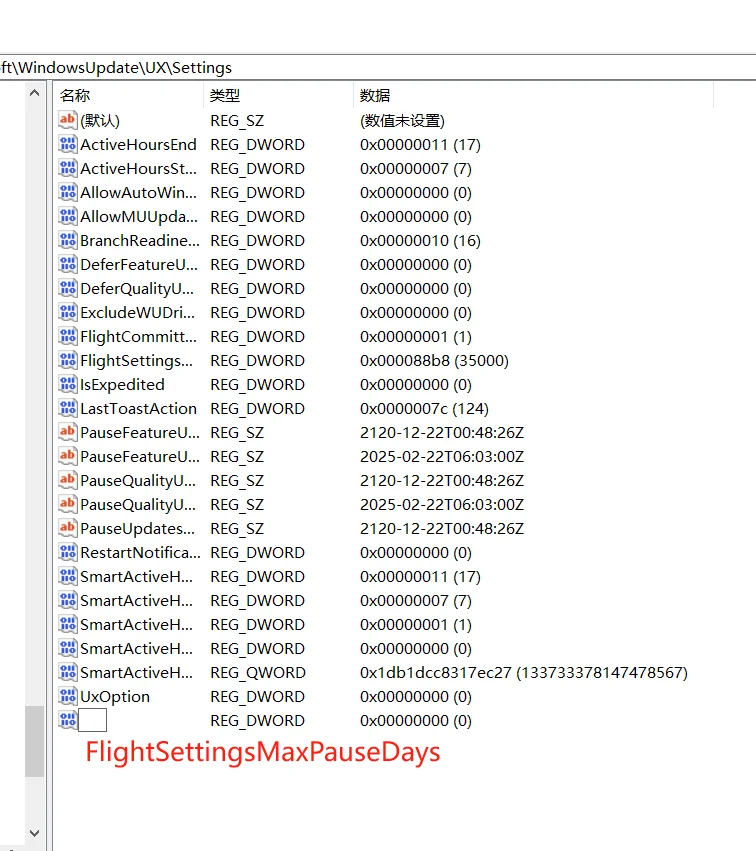Select the (默认) value name
Image resolution: width=756 pixels, height=851 pixels.
click(x=100, y=120)
